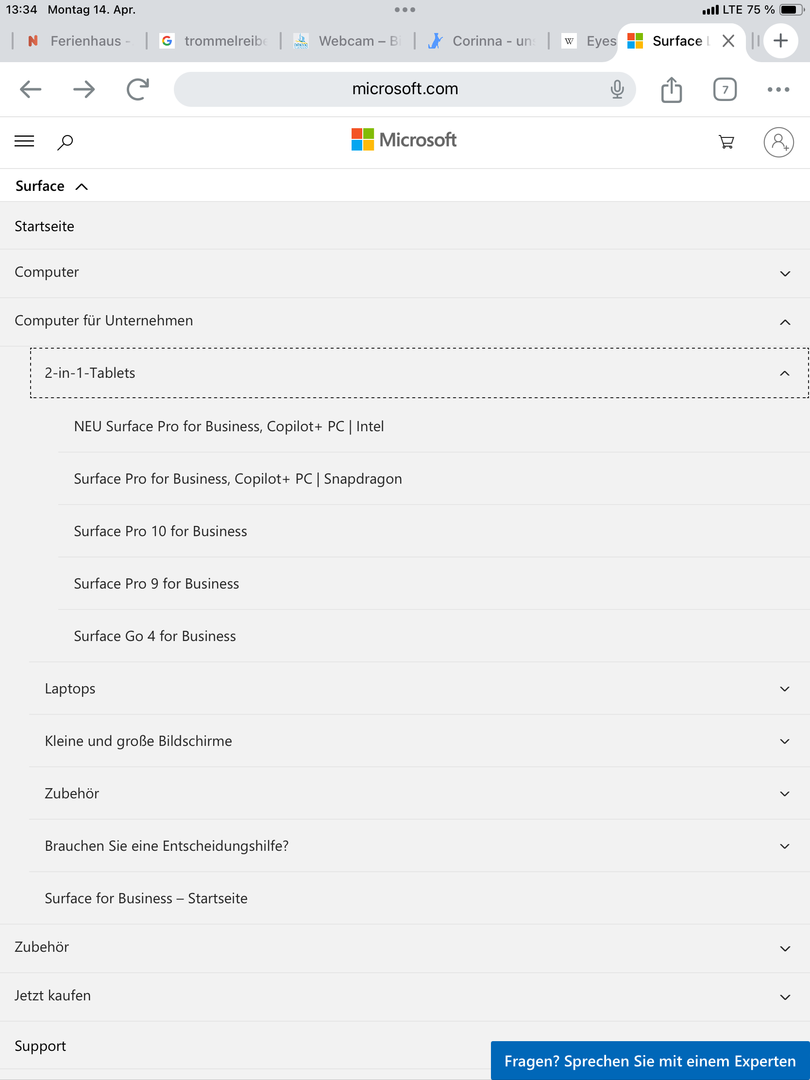
Task: Open the shopping cart
Action: pos(727,142)
